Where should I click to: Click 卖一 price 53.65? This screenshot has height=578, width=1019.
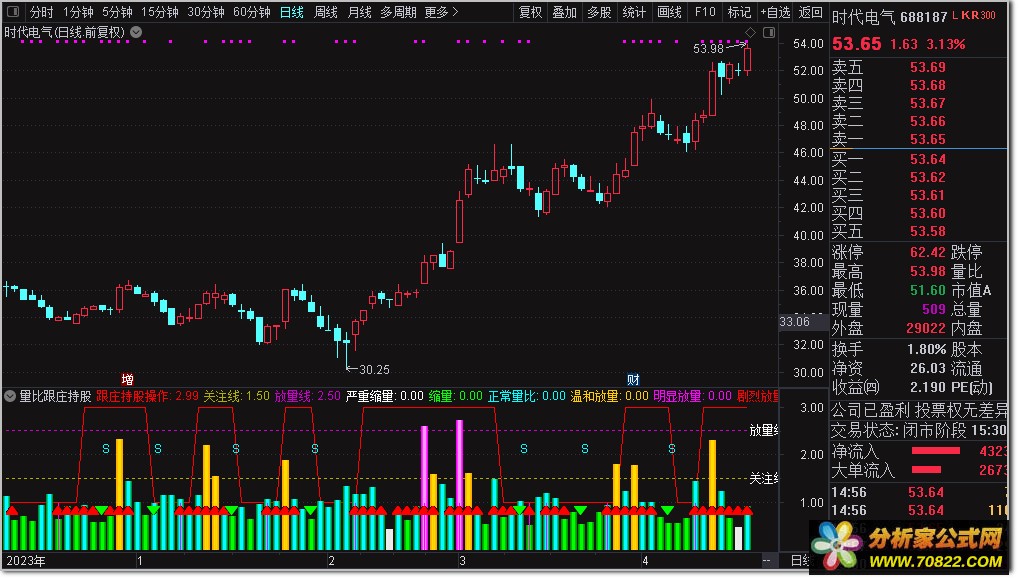(927, 139)
